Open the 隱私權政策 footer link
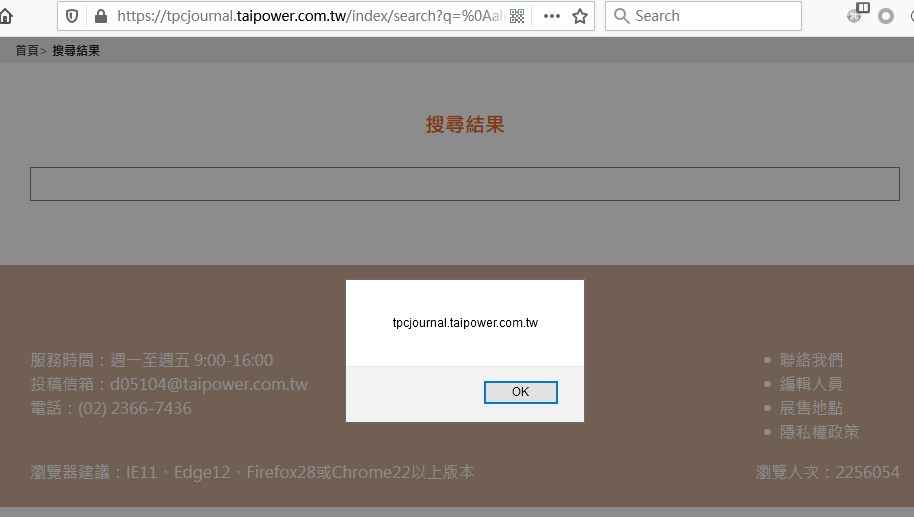This screenshot has height=517, width=914. (x=819, y=432)
